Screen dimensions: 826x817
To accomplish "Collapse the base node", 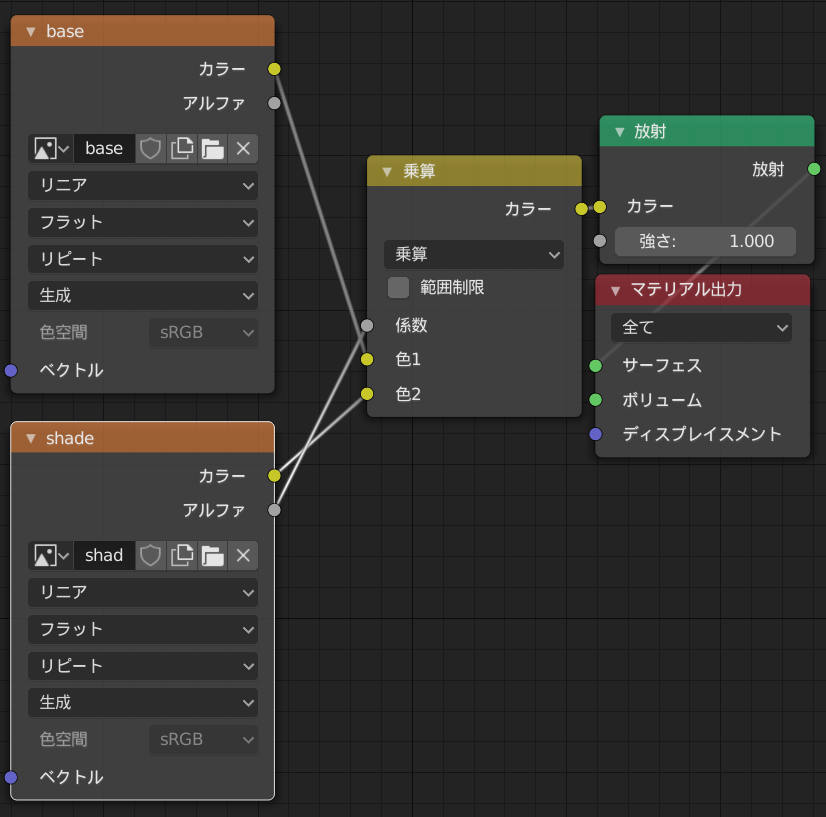I will point(31,32).
